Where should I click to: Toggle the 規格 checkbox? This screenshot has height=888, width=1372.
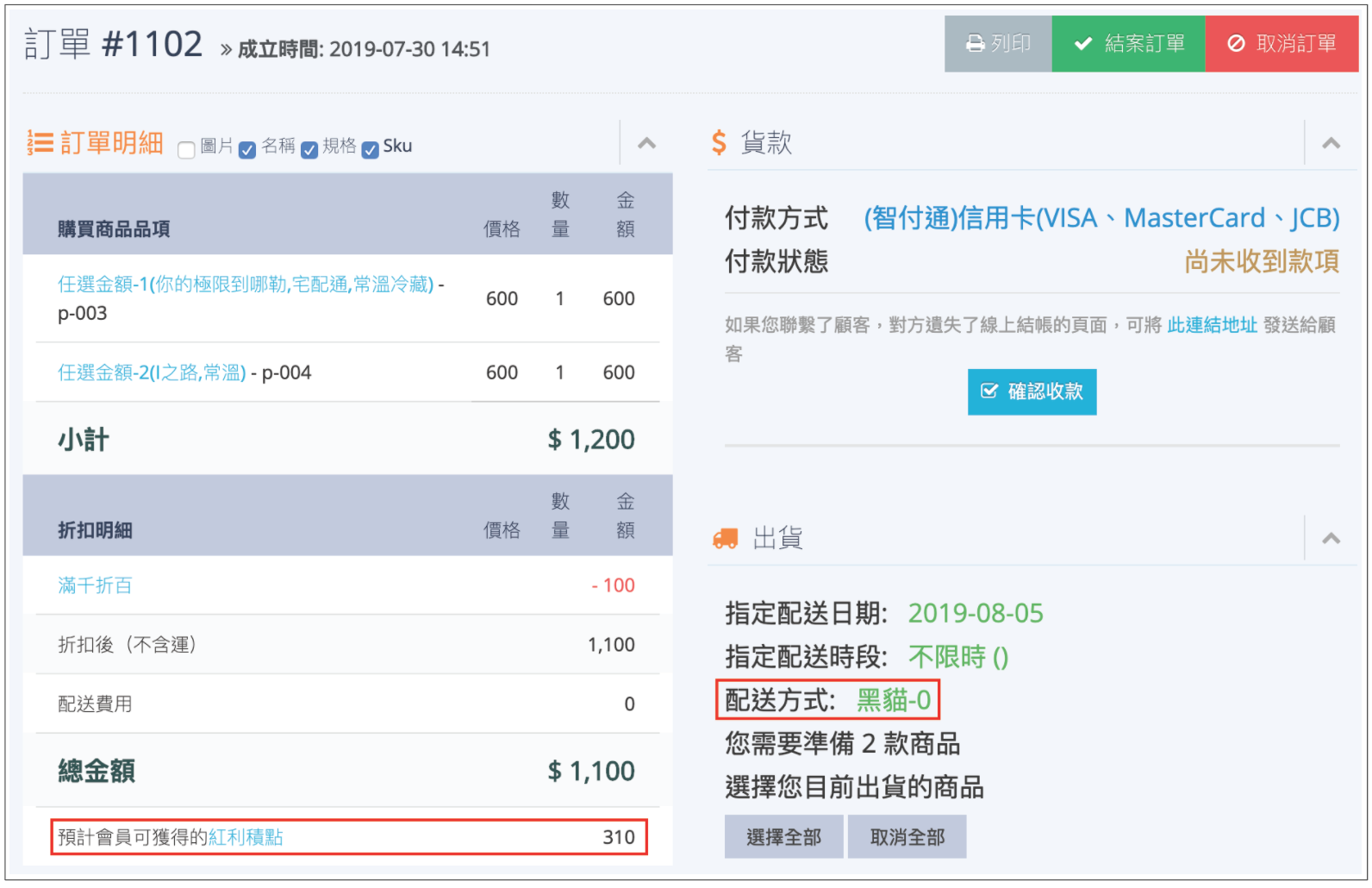pyautogui.click(x=309, y=150)
